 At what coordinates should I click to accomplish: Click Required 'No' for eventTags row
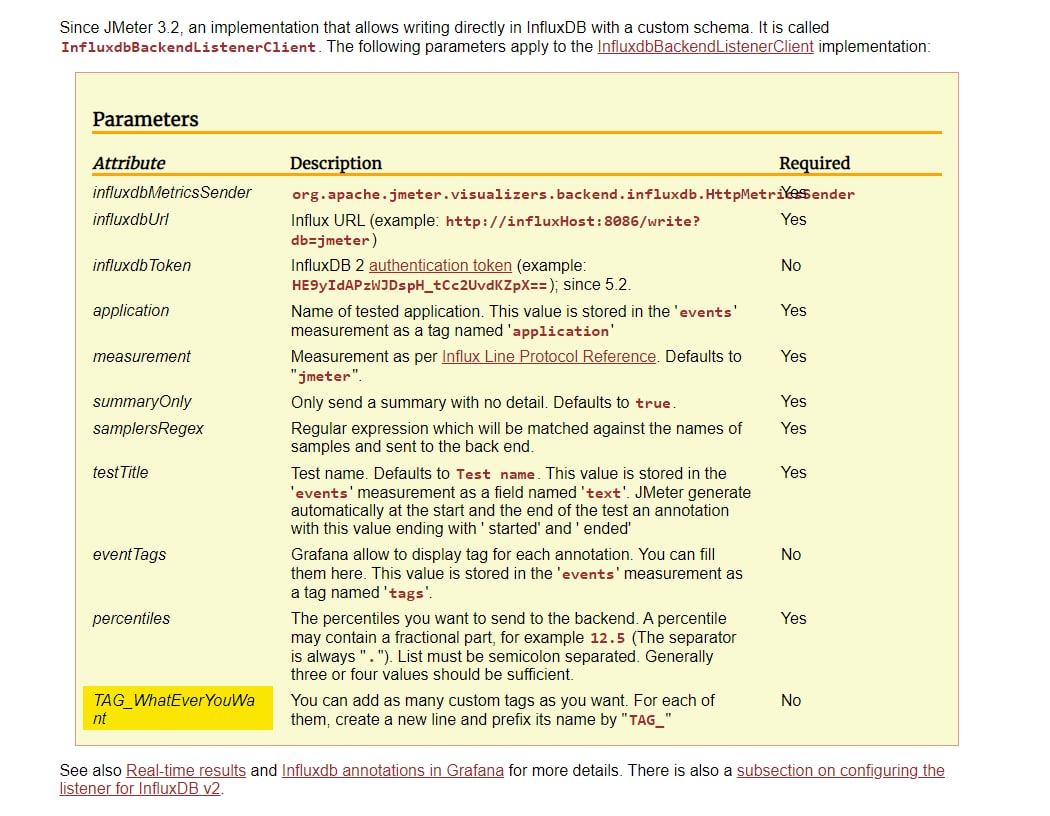coord(791,555)
